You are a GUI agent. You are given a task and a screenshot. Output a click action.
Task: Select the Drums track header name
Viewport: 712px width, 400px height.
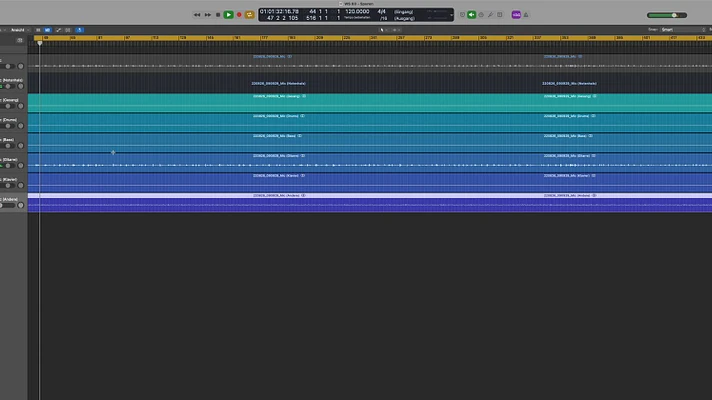pos(9,120)
